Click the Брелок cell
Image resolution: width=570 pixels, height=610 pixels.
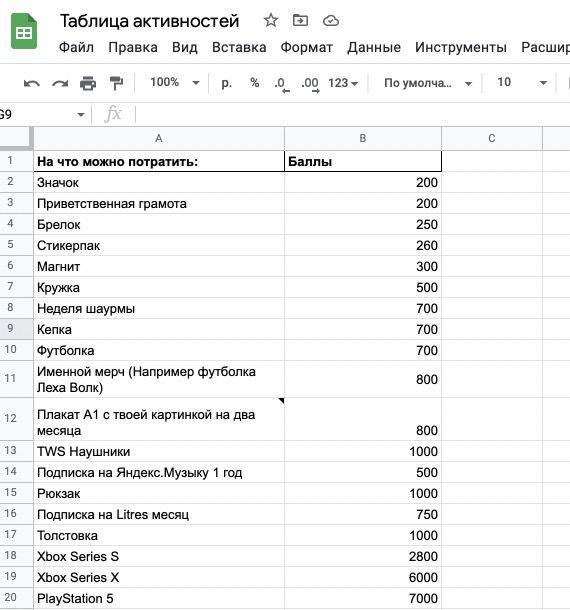coord(159,224)
